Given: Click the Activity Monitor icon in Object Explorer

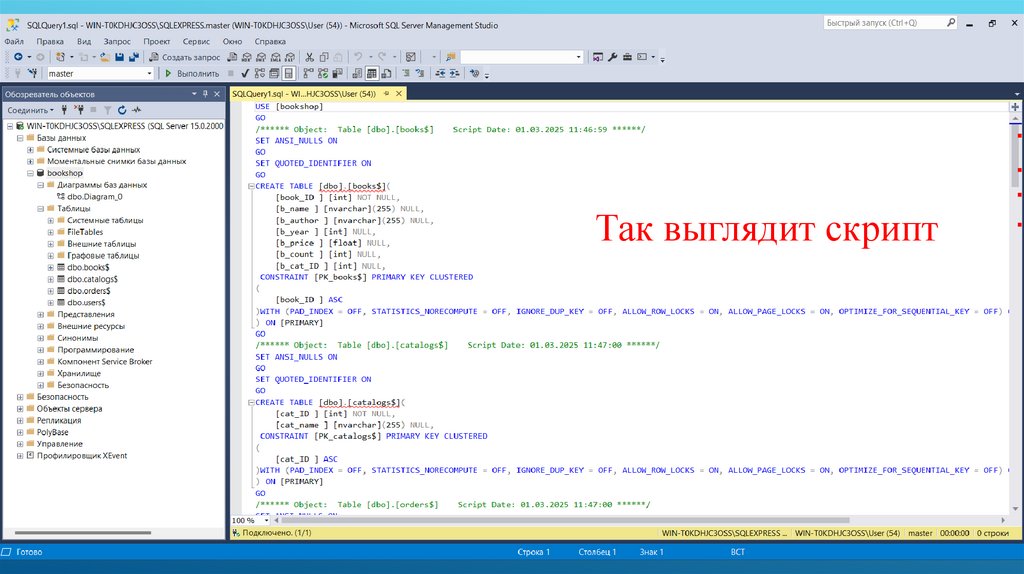Looking at the screenshot, I should click(x=136, y=110).
